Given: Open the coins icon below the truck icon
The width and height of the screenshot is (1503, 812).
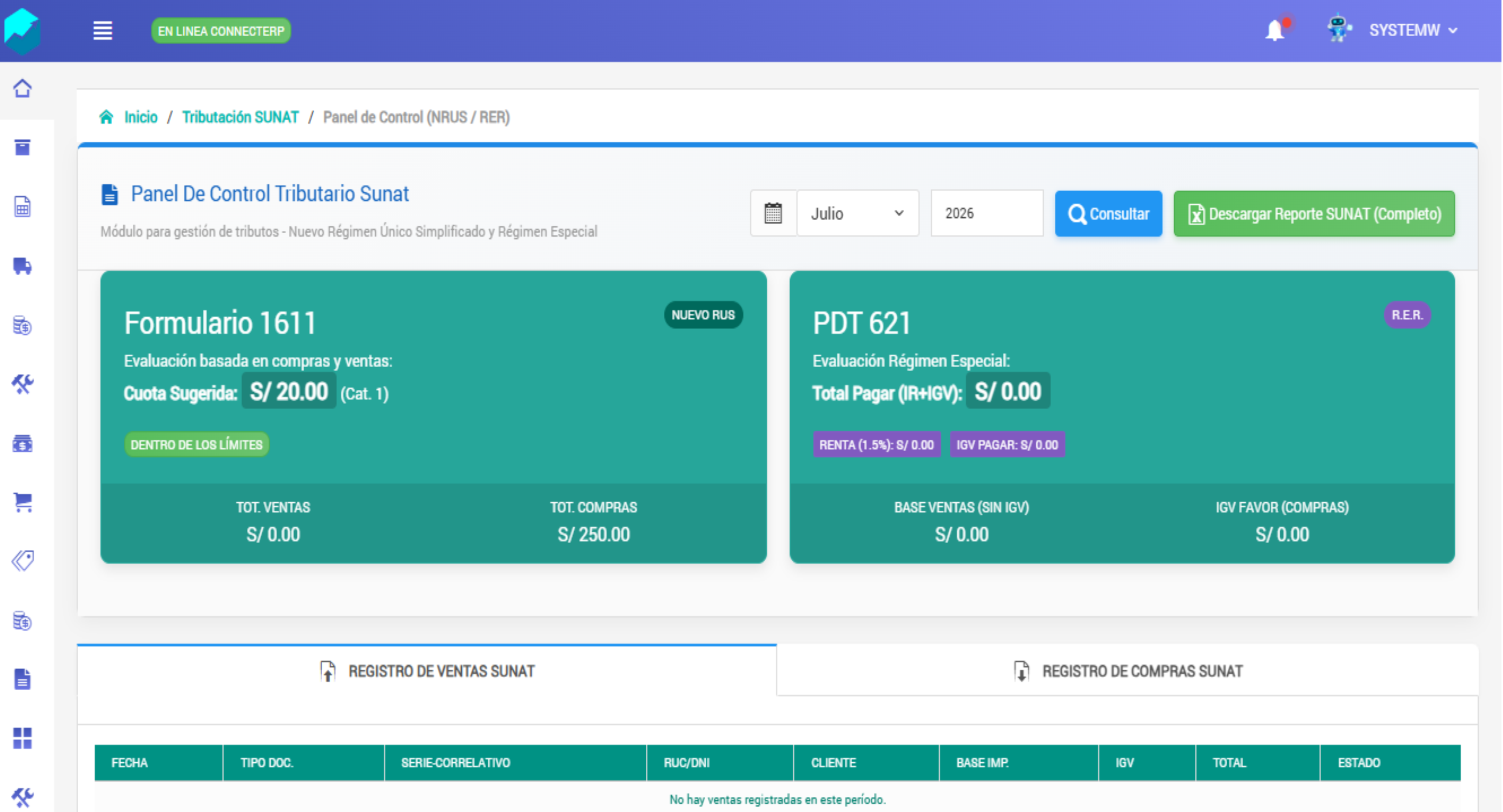Looking at the screenshot, I should click(x=22, y=326).
